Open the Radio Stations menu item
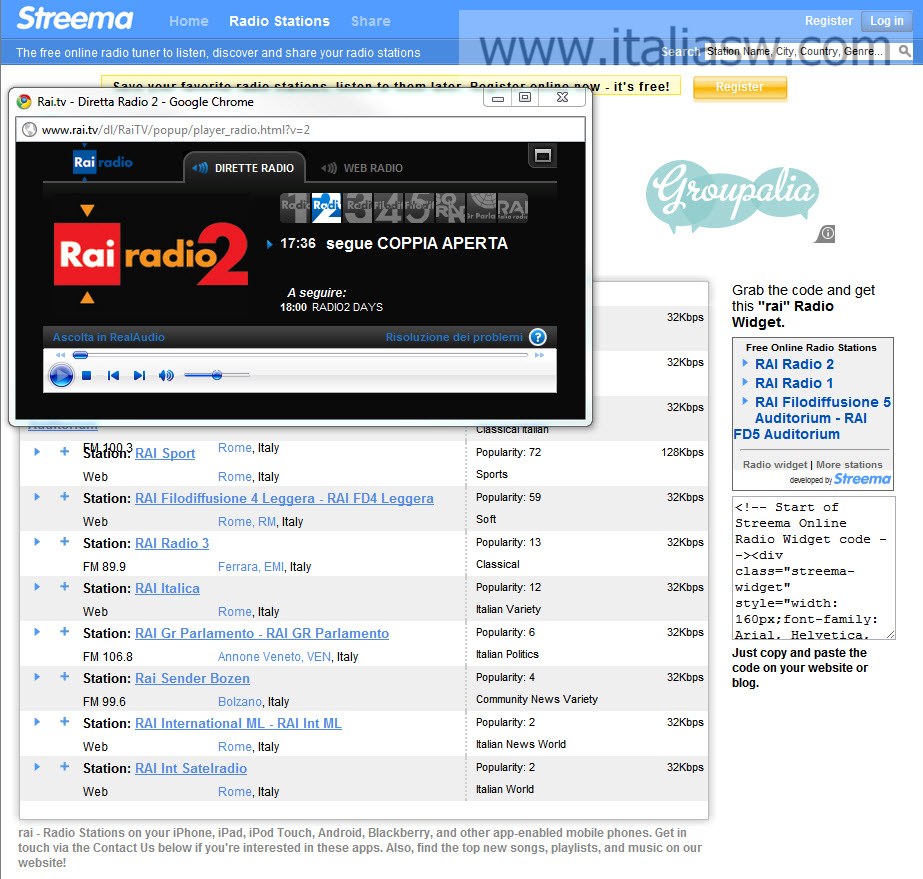 [279, 21]
